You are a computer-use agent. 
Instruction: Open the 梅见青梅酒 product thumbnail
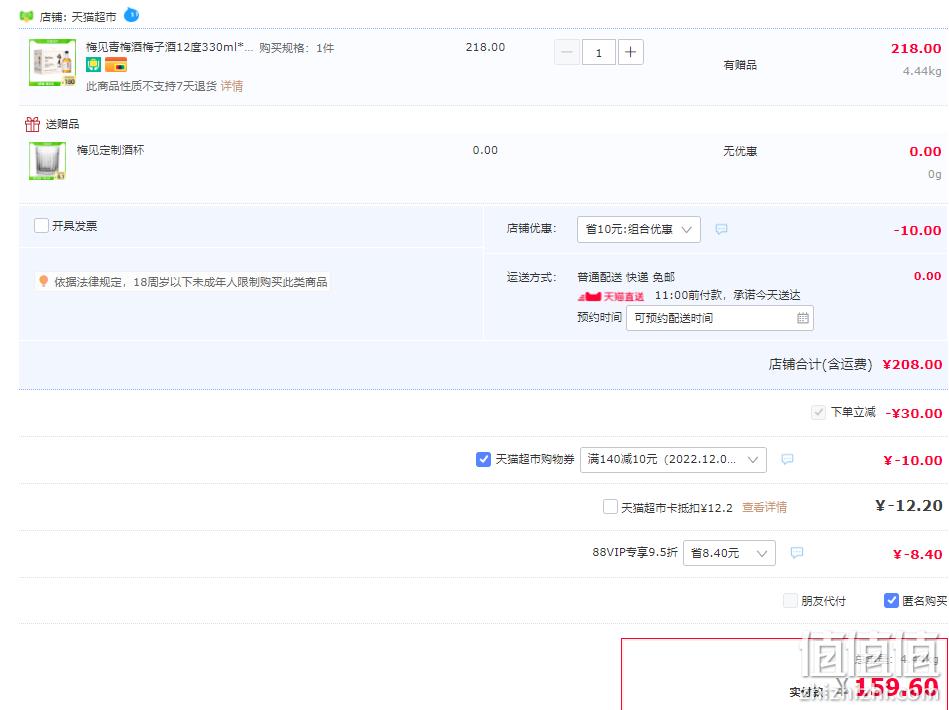pyautogui.click(x=53, y=62)
